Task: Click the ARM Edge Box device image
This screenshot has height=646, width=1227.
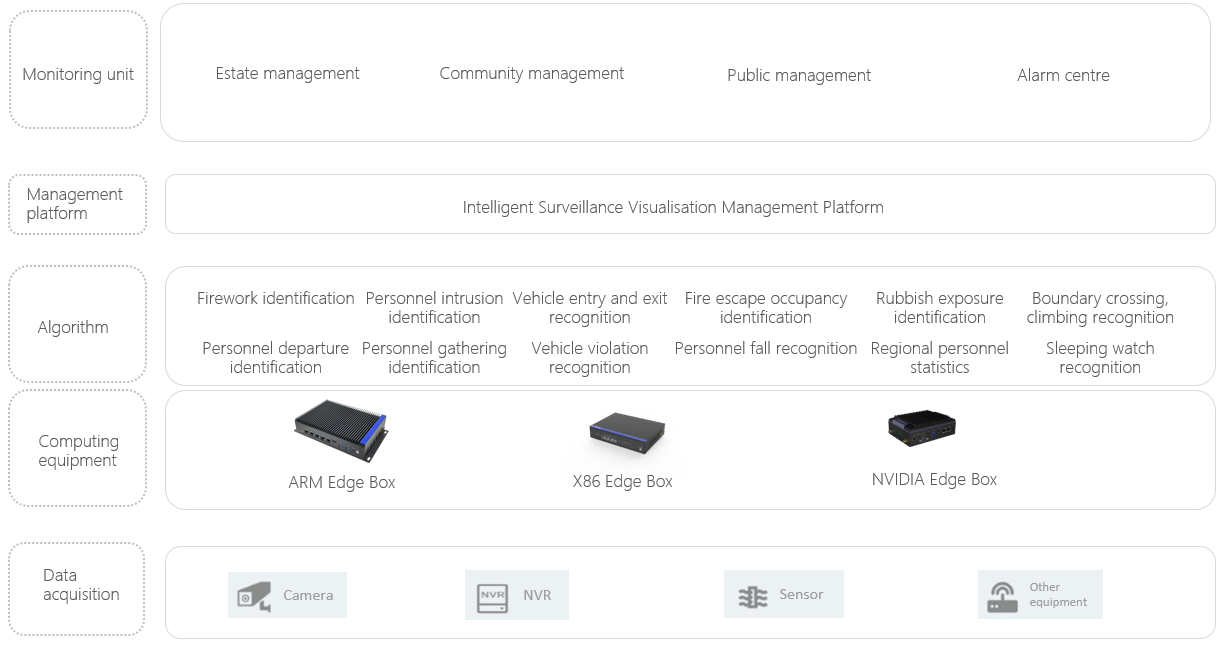Action: pos(340,430)
